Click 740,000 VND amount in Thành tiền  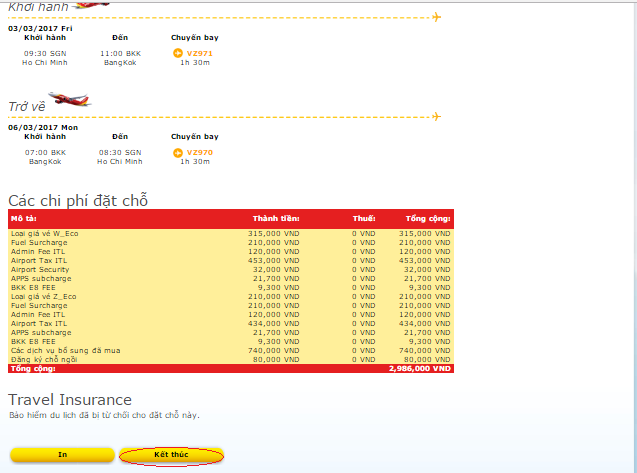(273, 350)
